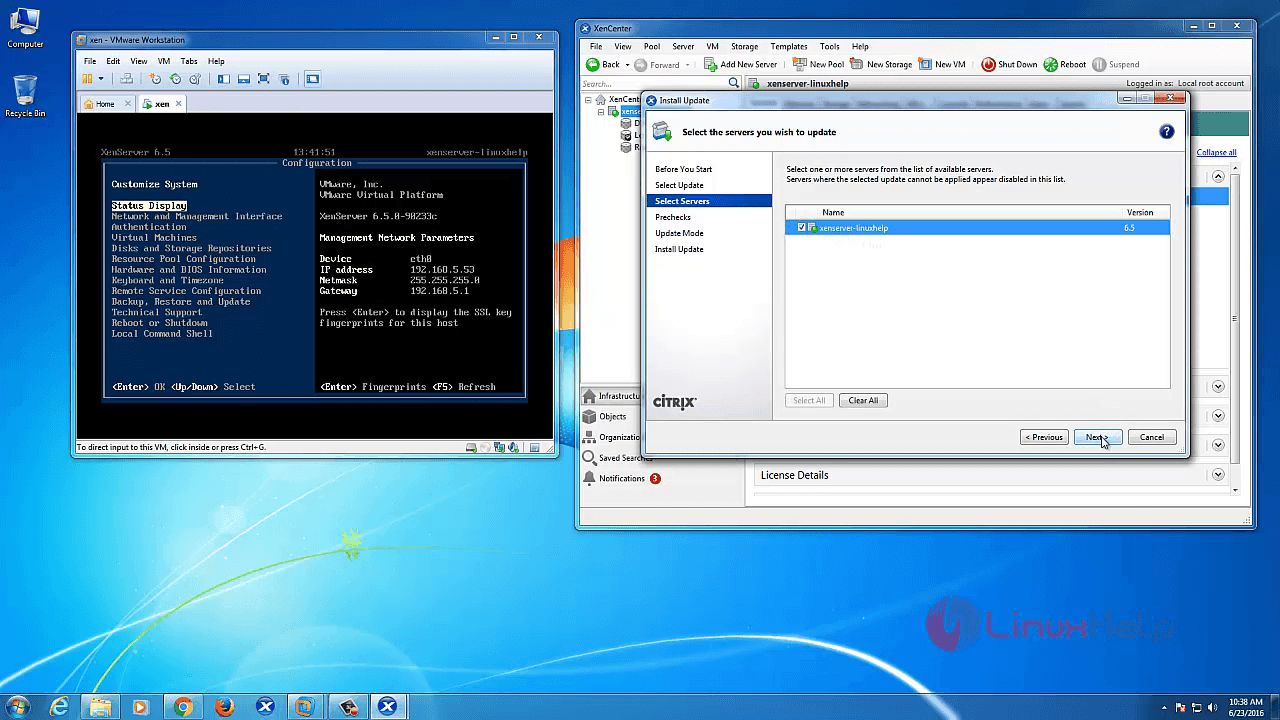Click Next button in Install Update wizard
Viewport: 1280px width, 720px height.
tap(1097, 437)
